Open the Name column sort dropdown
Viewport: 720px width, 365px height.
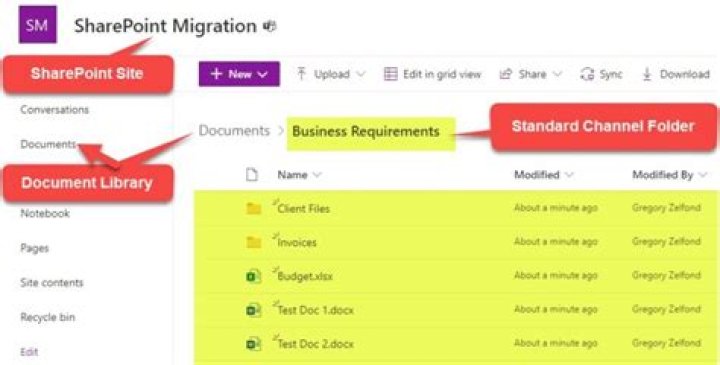point(317,175)
